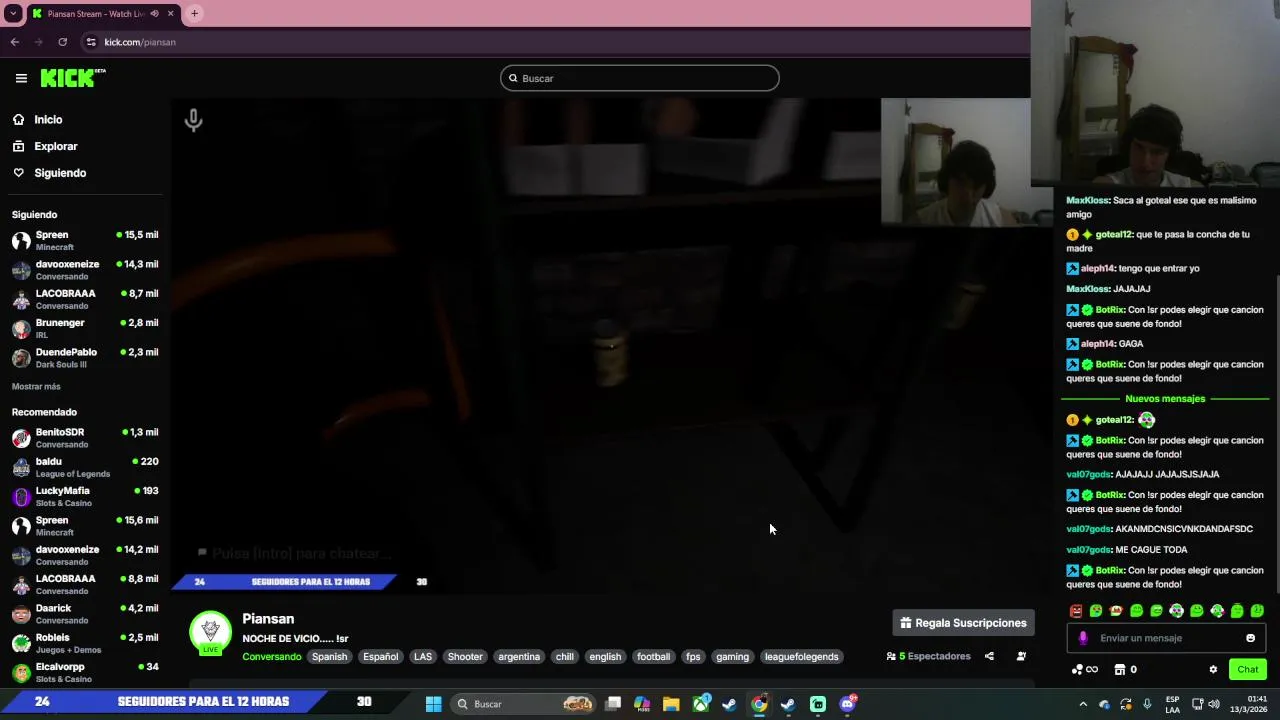Open Elcalvorpp channel avatar
The image size is (1280, 720).
tap(21, 672)
